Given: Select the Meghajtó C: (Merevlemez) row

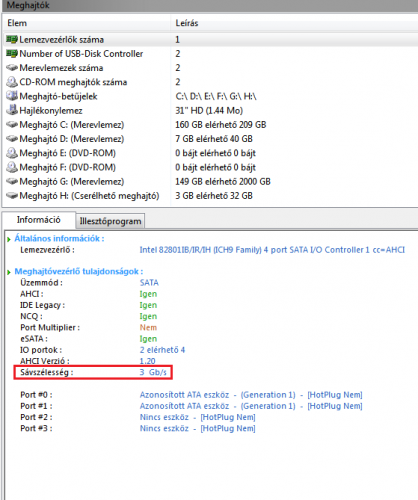Looking at the screenshot, I should point(210,125).
